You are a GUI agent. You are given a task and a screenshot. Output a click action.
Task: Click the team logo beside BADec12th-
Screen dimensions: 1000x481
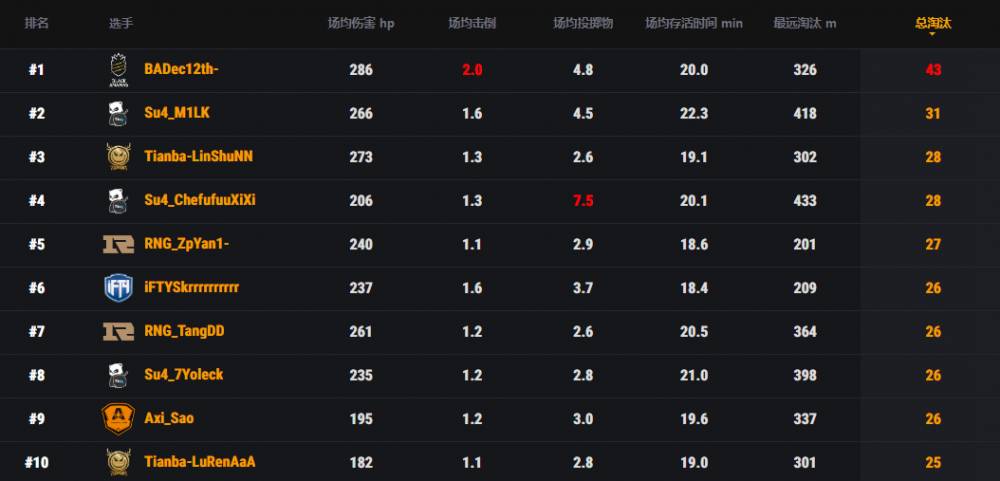pos(119,70)
